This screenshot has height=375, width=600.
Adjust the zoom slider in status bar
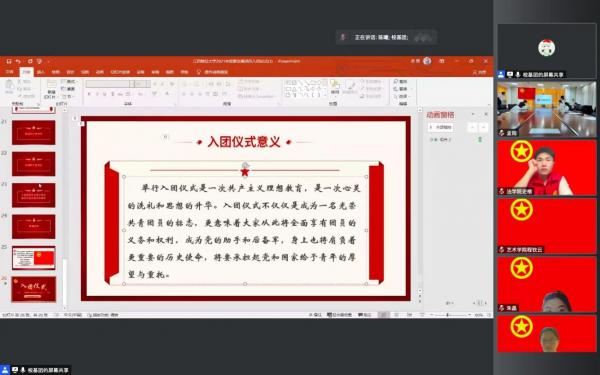point(449,315)
